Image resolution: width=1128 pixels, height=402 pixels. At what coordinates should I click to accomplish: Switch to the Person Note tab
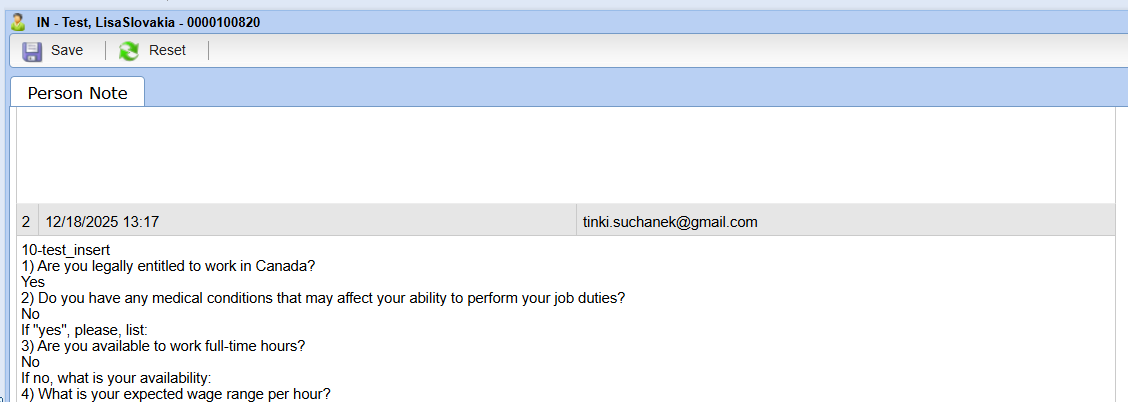point(77,93)
